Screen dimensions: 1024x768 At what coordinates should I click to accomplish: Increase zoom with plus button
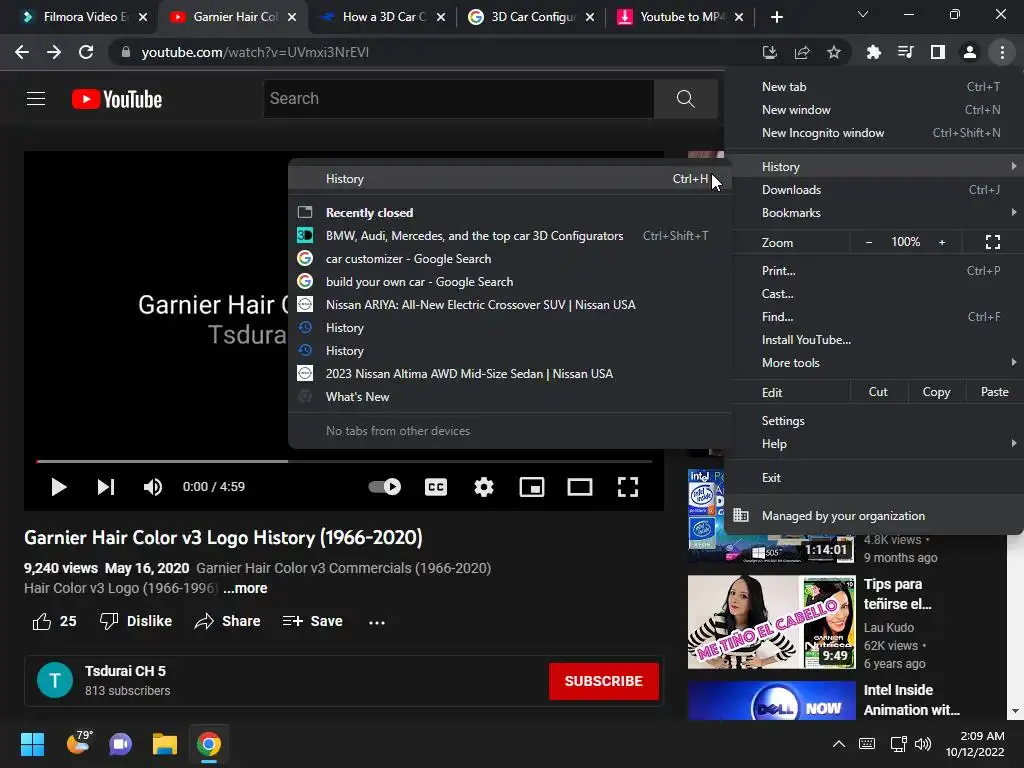[942, 242]
